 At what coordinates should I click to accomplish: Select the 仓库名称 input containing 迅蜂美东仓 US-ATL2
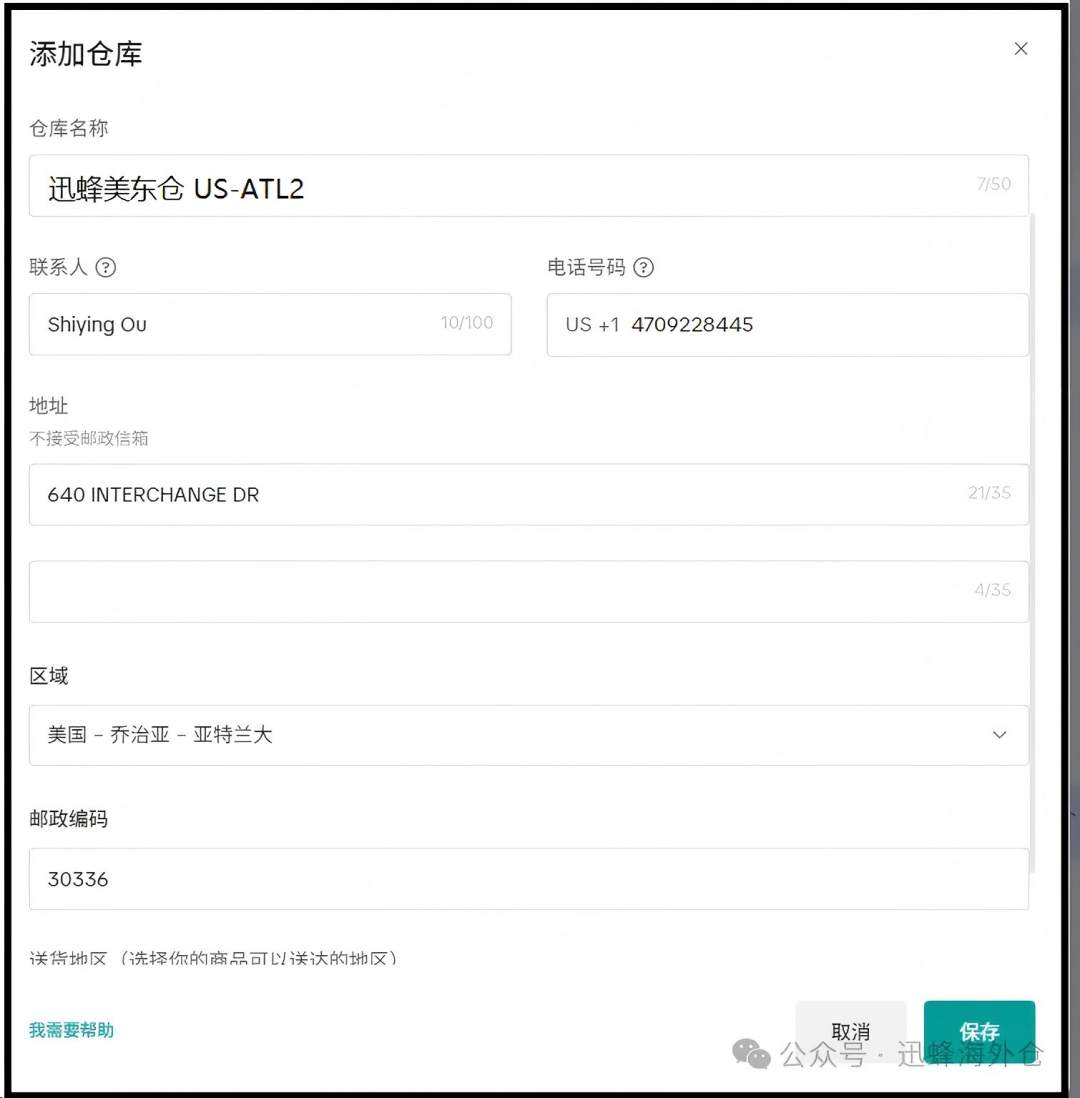point(400,184)
